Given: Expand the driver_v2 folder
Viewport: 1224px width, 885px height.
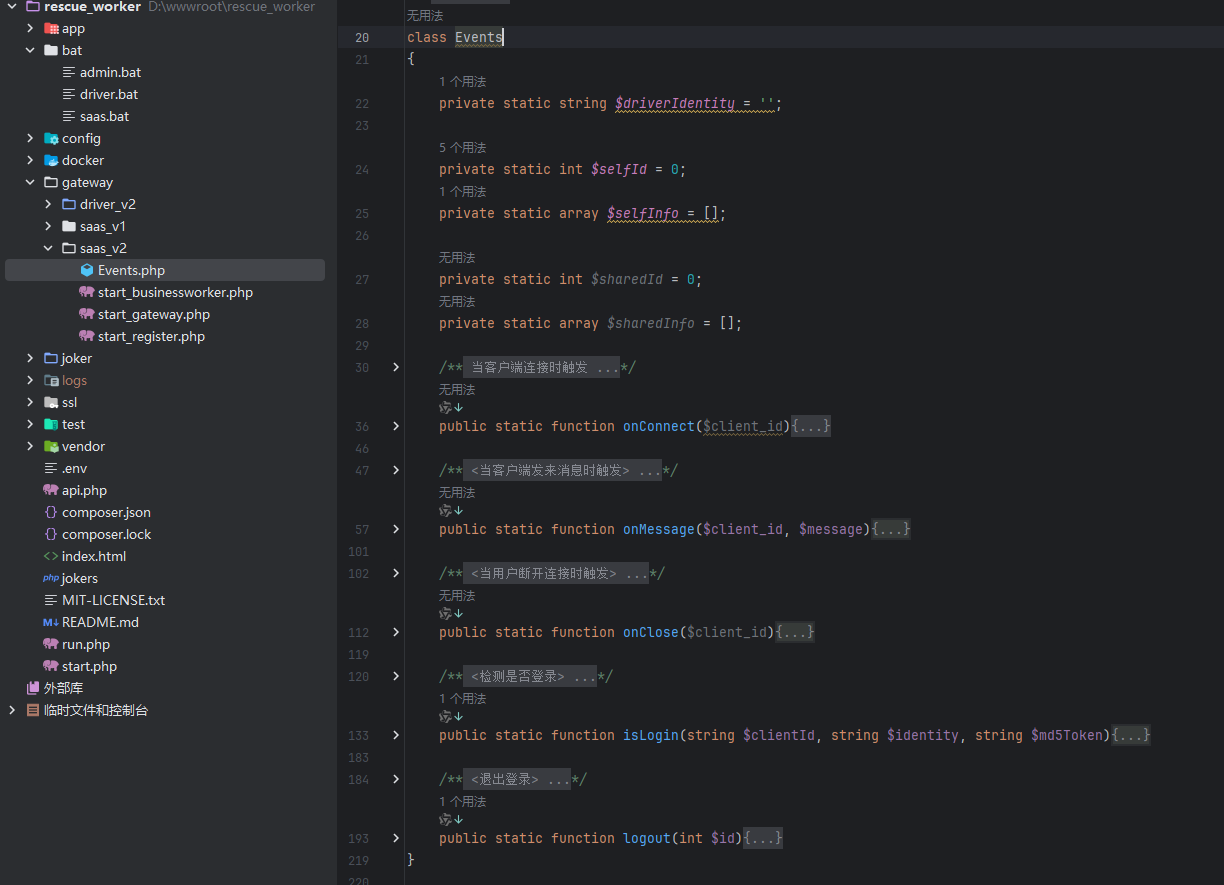Looking at the screenshot, I should click(48, 205).
